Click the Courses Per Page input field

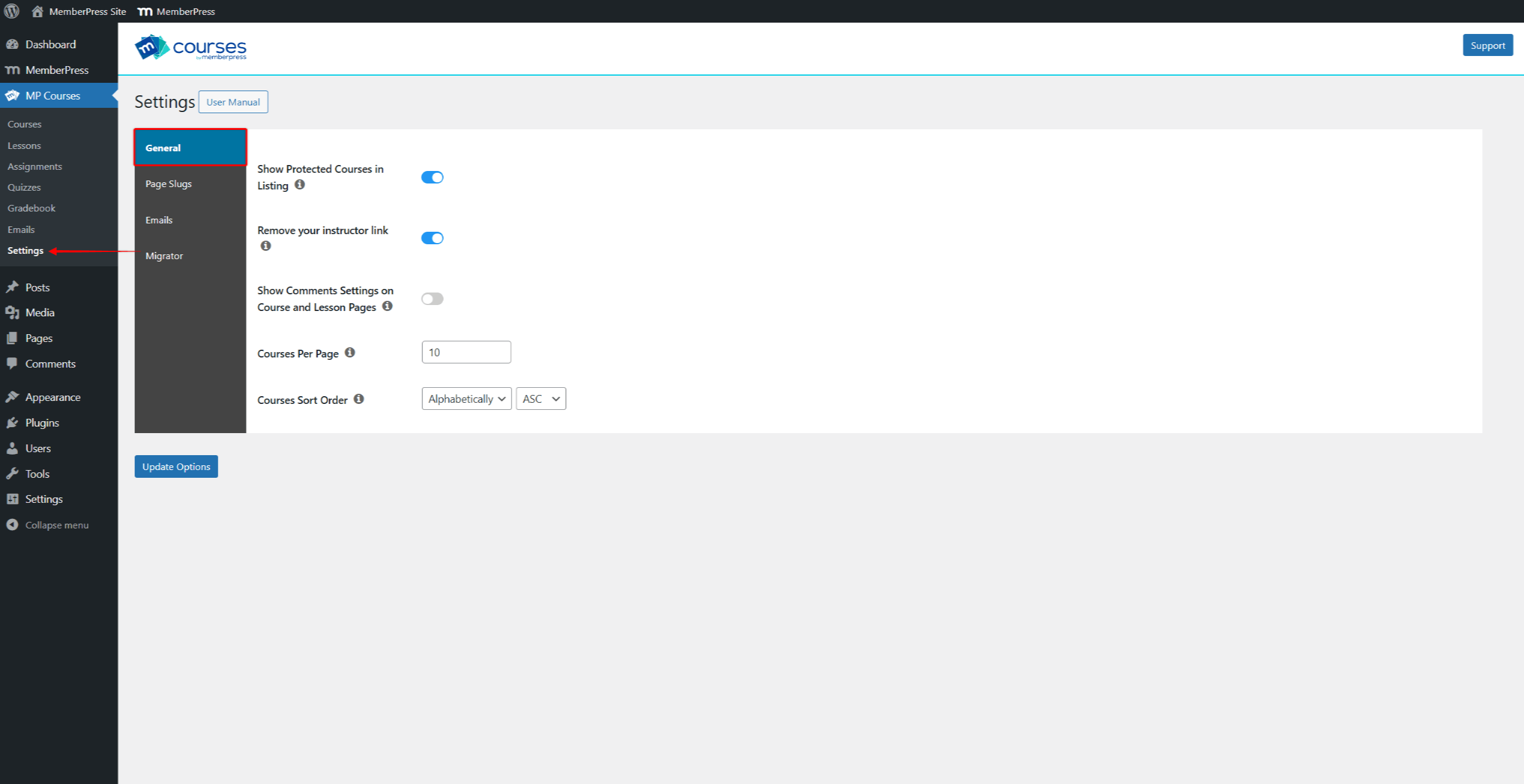(x=465, y=352)
